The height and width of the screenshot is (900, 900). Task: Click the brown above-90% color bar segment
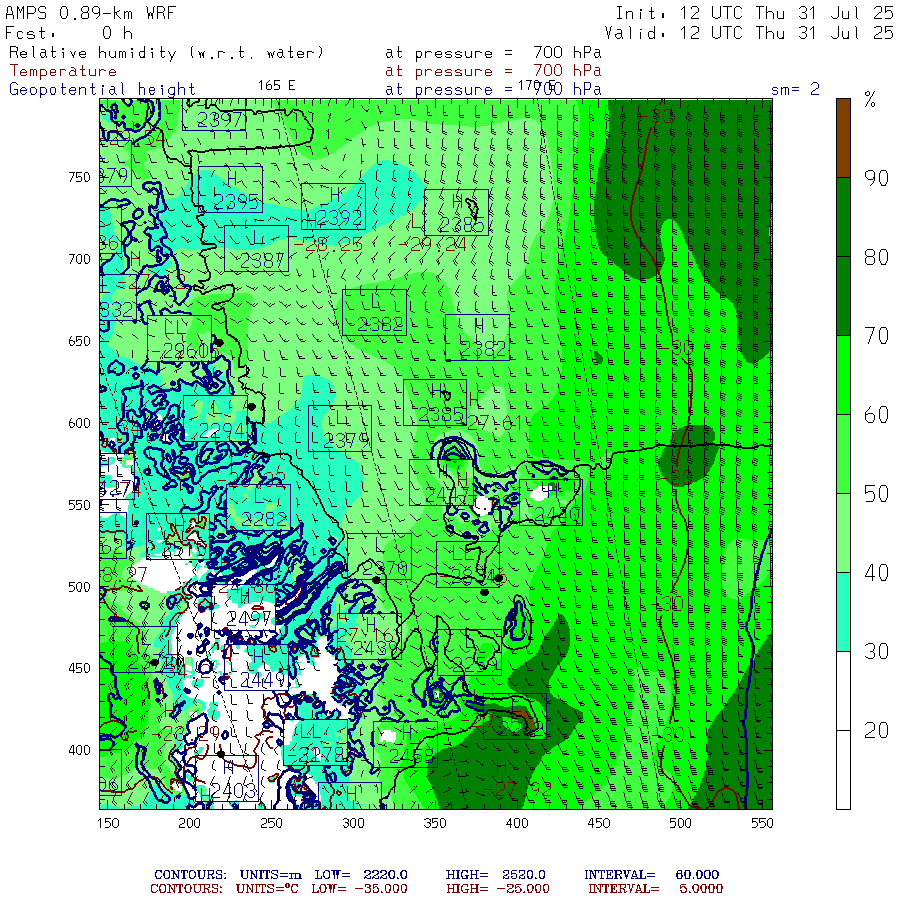[x=843, y=138]
